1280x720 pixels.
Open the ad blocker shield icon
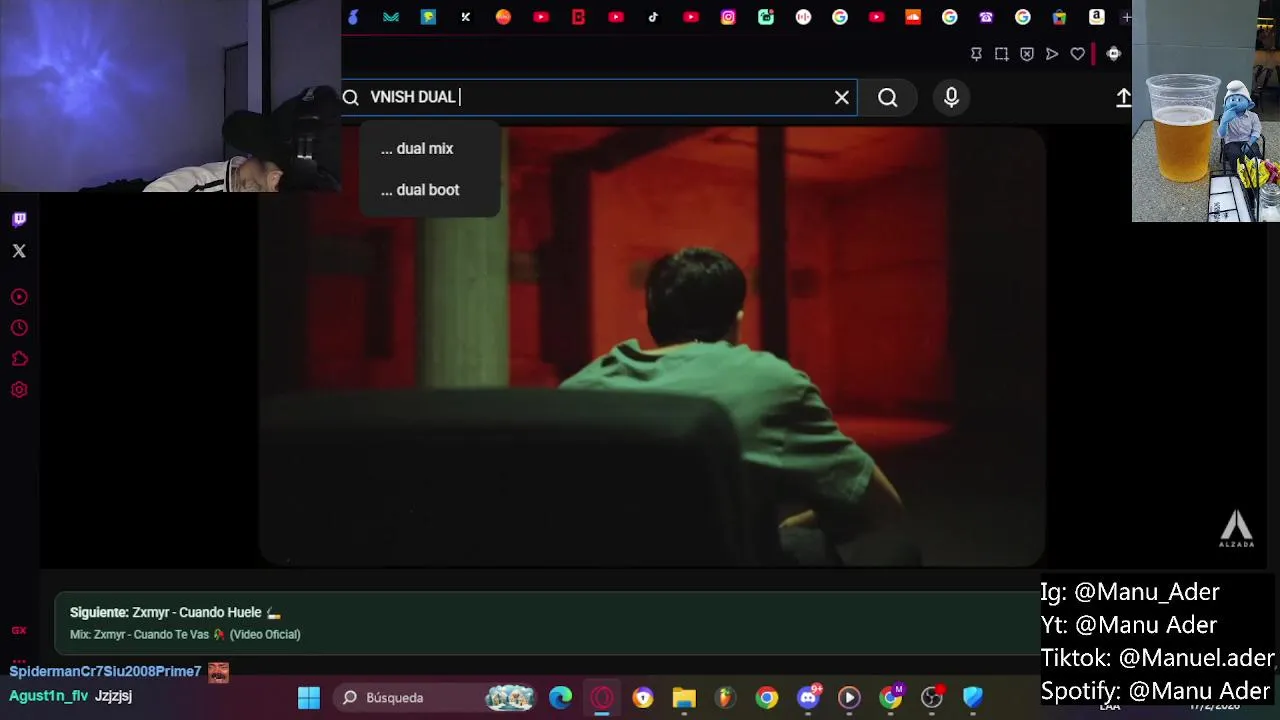(1026, 54)
